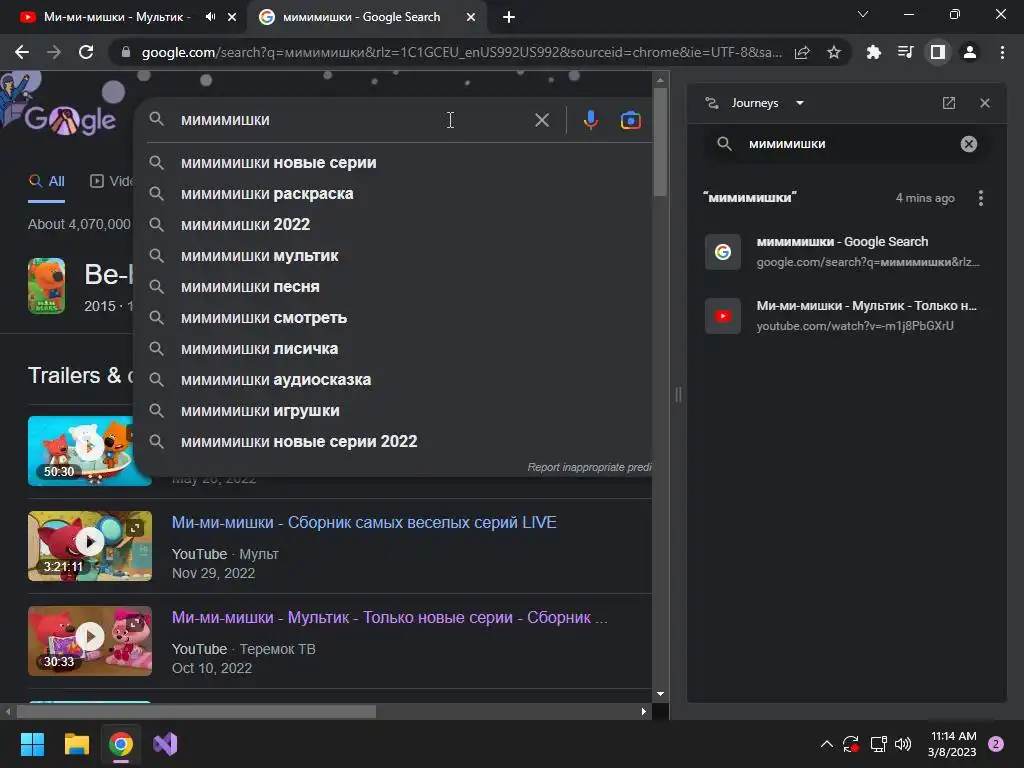Select the All results tab

coord(46,182)
